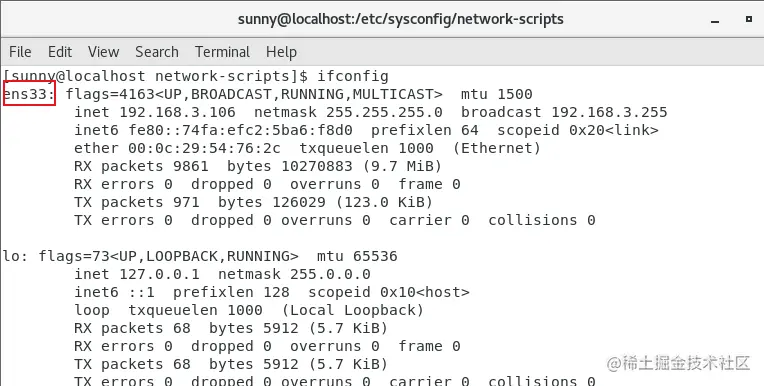The height and width of the screenshot is (386, 764).
Task: Open the Terminal menu
Action: tap(222, 52)
